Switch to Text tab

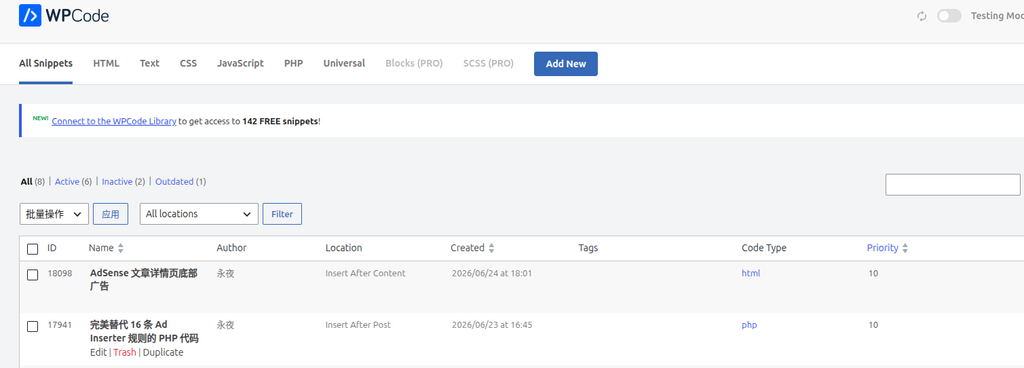tap(150, 63)
